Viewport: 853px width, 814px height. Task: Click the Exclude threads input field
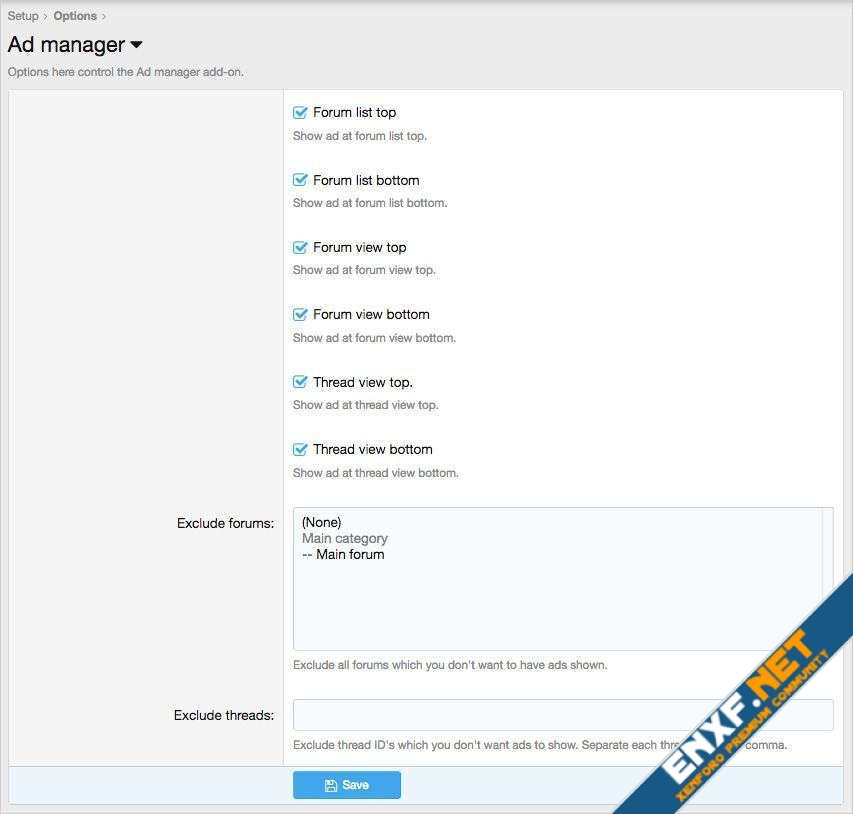(562, 715)
